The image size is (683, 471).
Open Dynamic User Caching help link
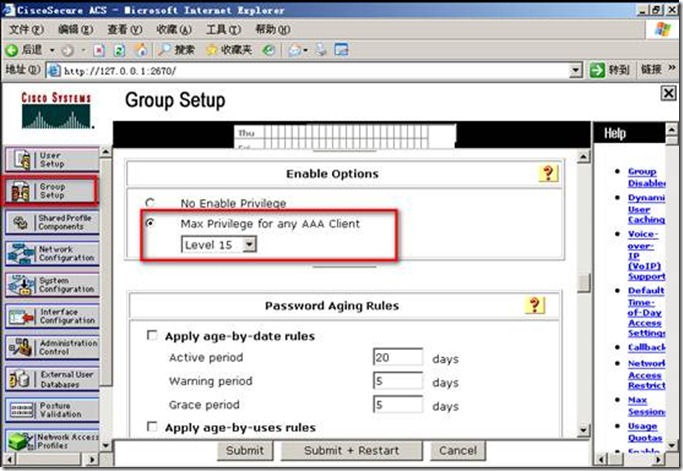646,209
